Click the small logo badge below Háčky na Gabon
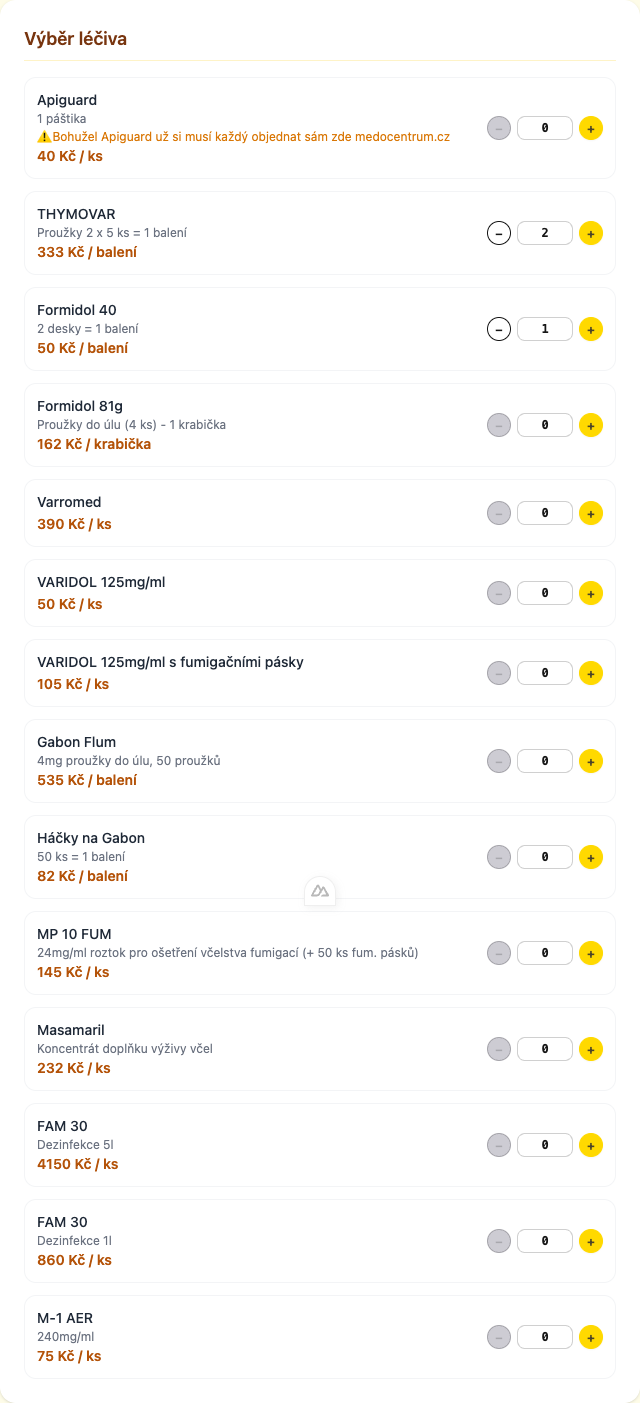Image resolution: width=640 pixels, height=1403 pixels. (320, 890)
